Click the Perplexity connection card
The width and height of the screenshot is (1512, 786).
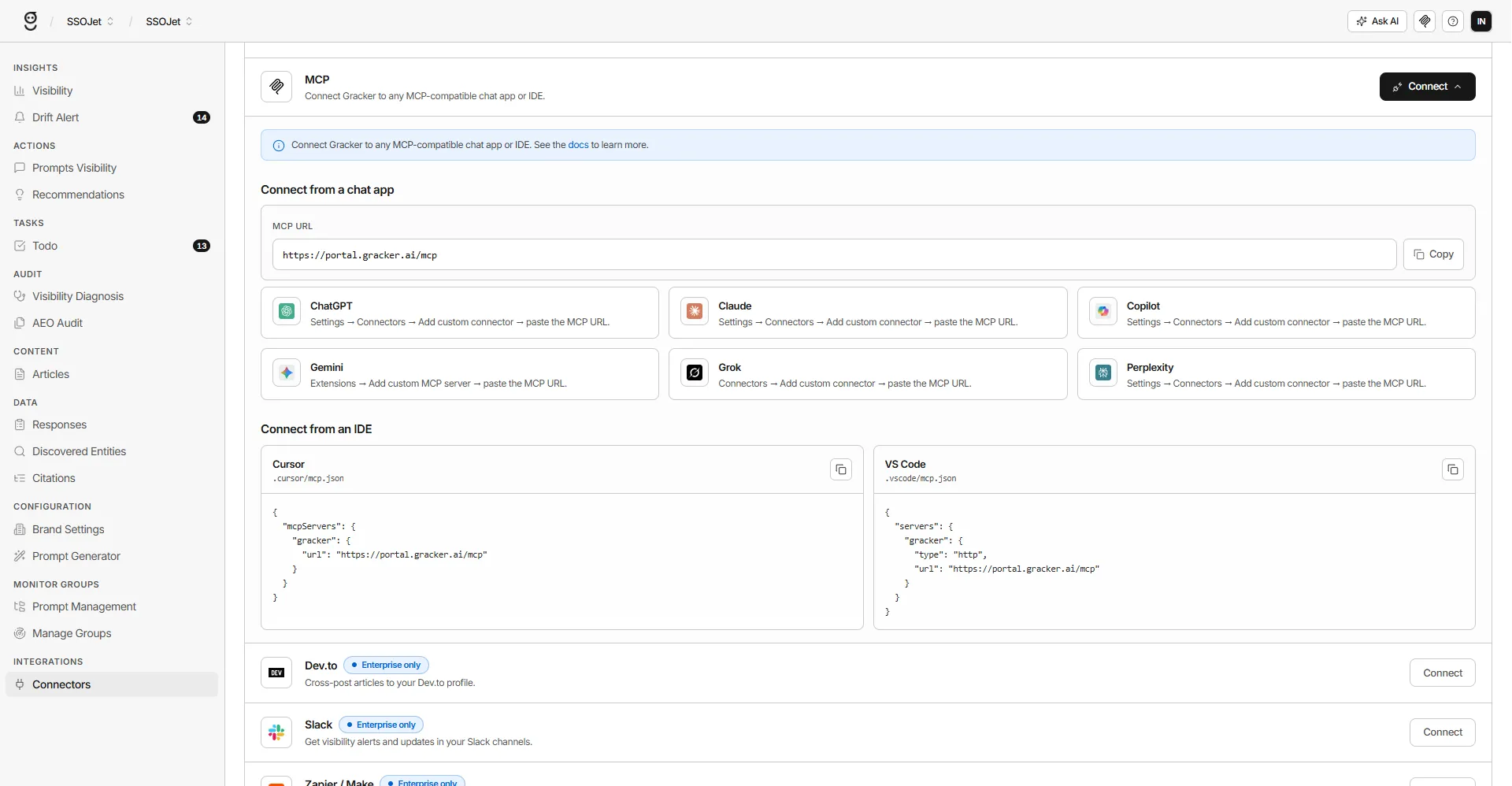click(x=1277, y=374)
